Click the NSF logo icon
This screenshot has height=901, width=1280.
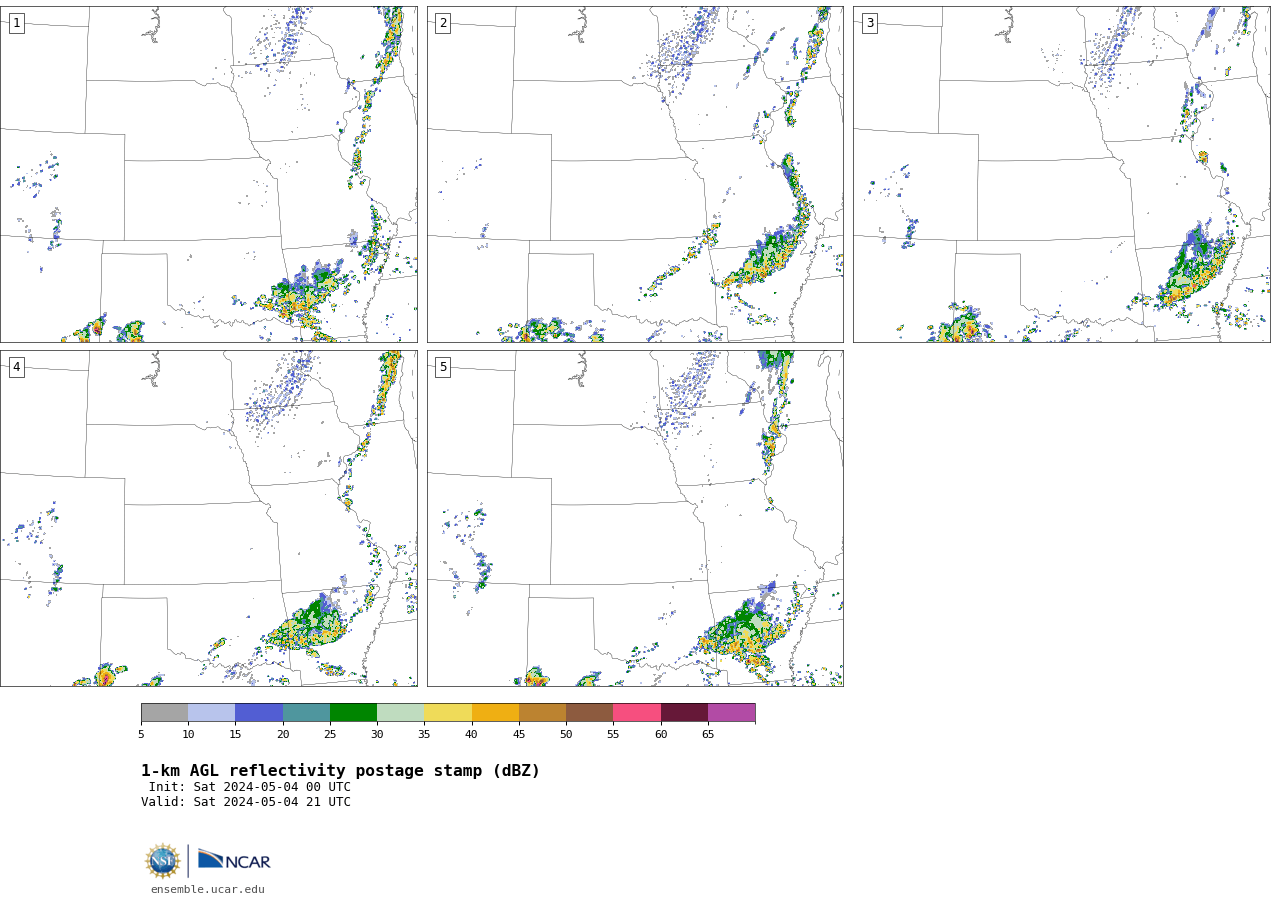click(x=162, y=861)
